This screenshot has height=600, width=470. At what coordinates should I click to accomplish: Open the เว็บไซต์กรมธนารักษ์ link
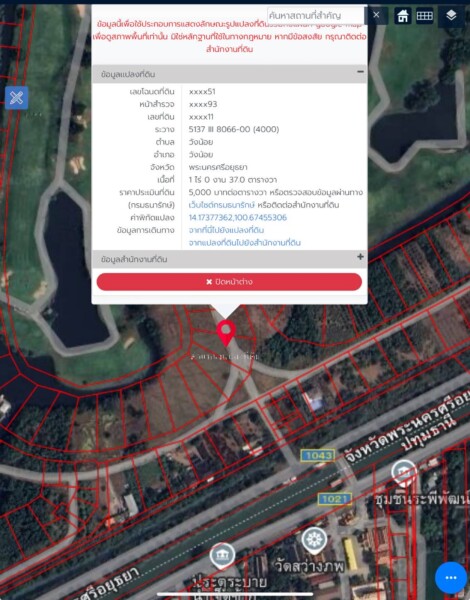[x=222, y=205]
